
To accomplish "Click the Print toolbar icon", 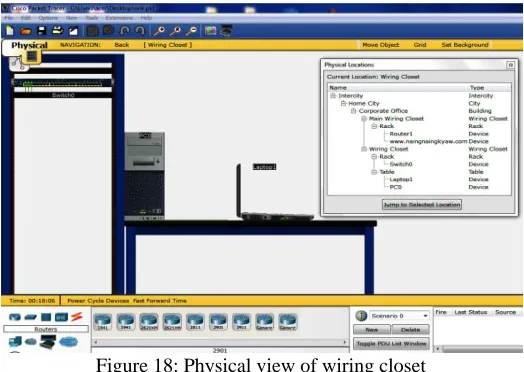I will [x=58, y=31].
